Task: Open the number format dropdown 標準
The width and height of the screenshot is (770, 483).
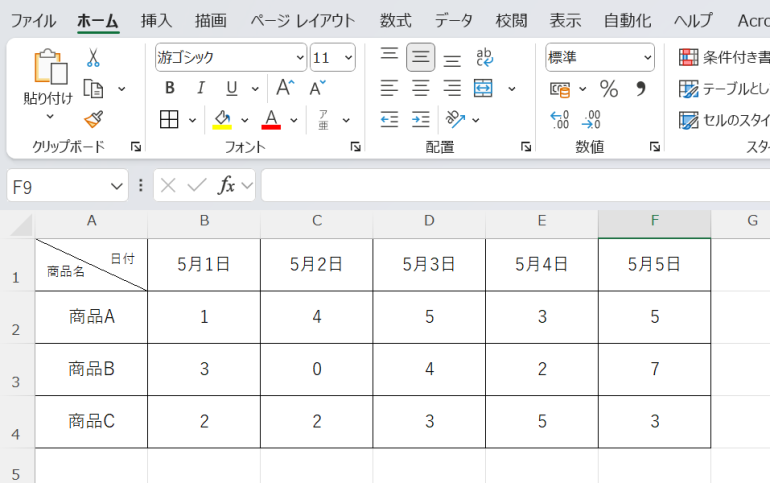Action: pyautogui.click(x=647, y=57)
